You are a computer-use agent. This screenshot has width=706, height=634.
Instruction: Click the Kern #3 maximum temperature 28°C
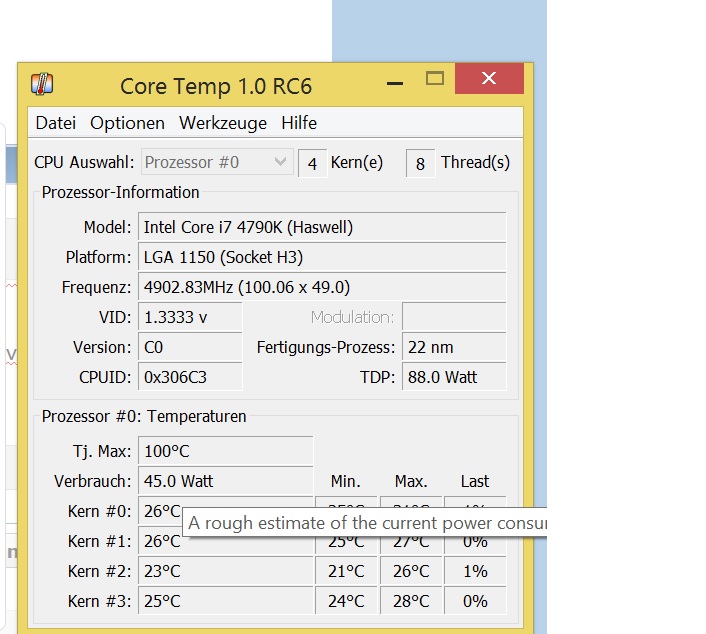[411, 601]
